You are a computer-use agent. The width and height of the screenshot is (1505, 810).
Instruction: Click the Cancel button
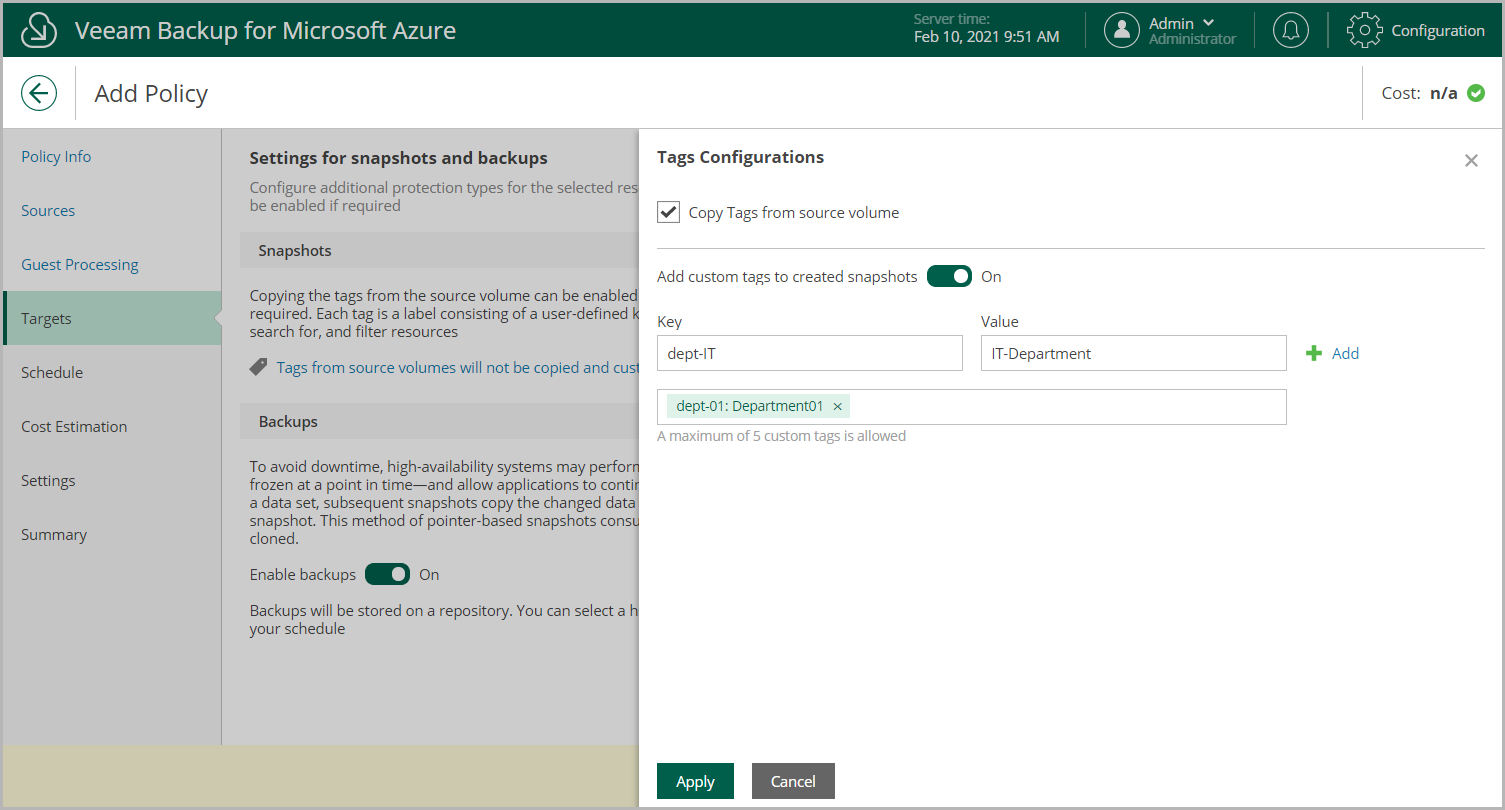(x=793, y=781)
